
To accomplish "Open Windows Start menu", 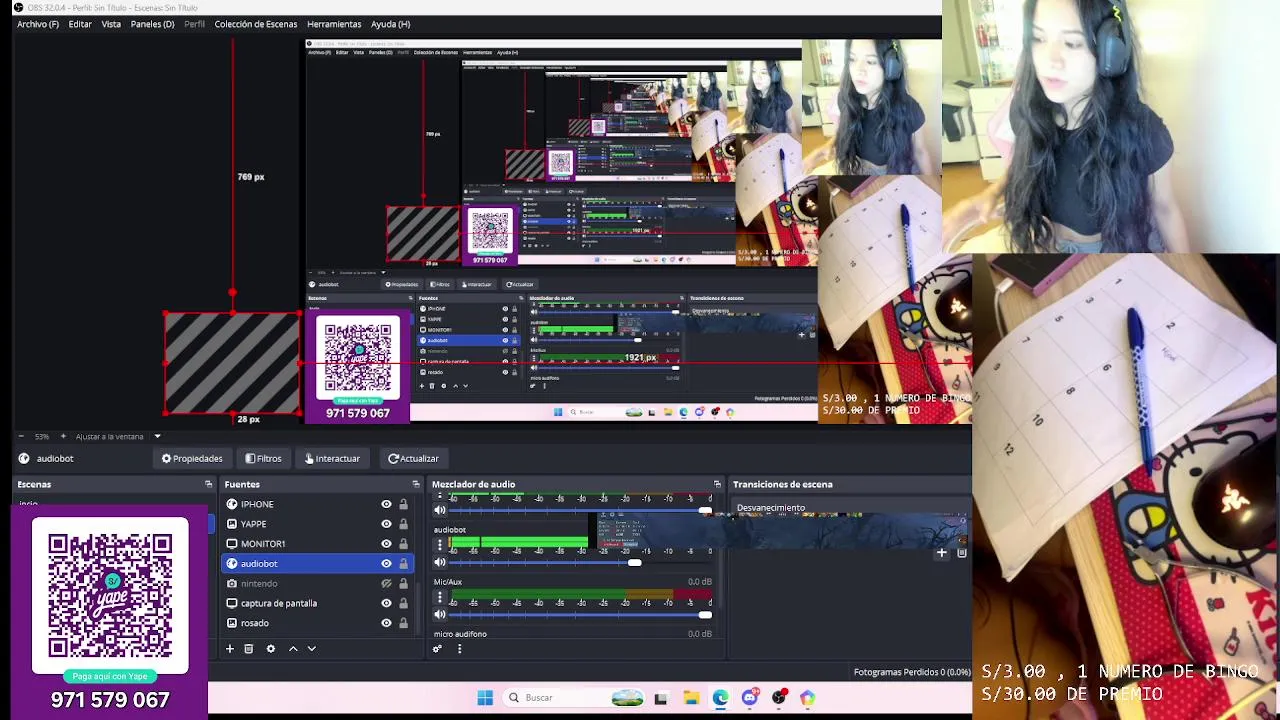I will click(485, 698).
